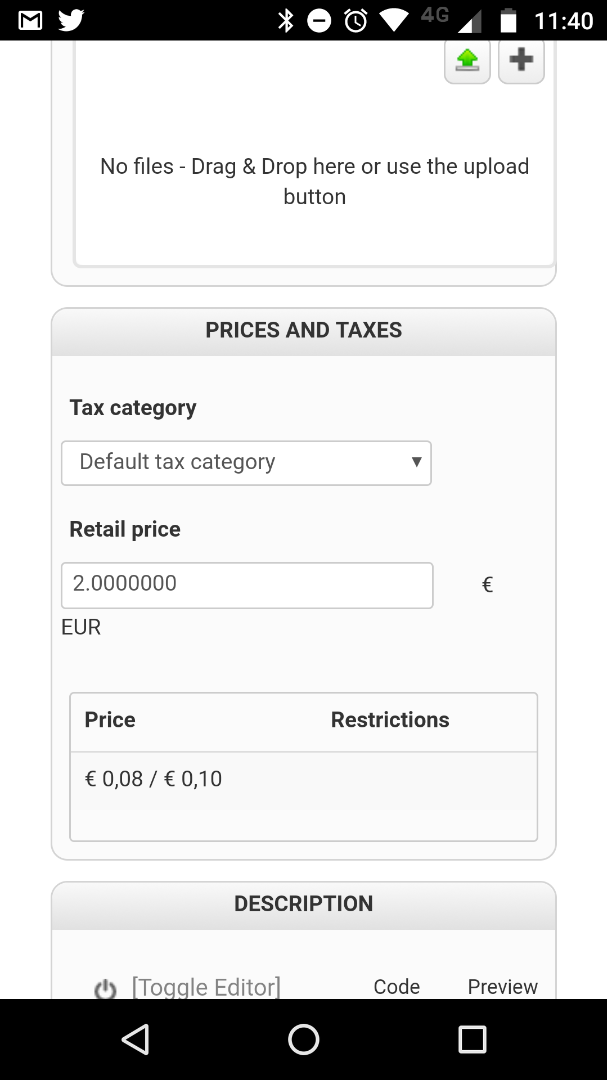Click the Toggle Editor power icon
607x1080 pixels.
[x=105, y=989]
